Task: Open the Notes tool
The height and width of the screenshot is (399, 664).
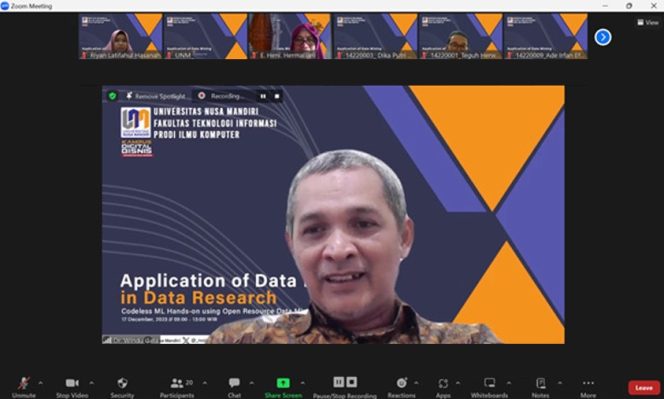Action: click(x=540, y=387)
